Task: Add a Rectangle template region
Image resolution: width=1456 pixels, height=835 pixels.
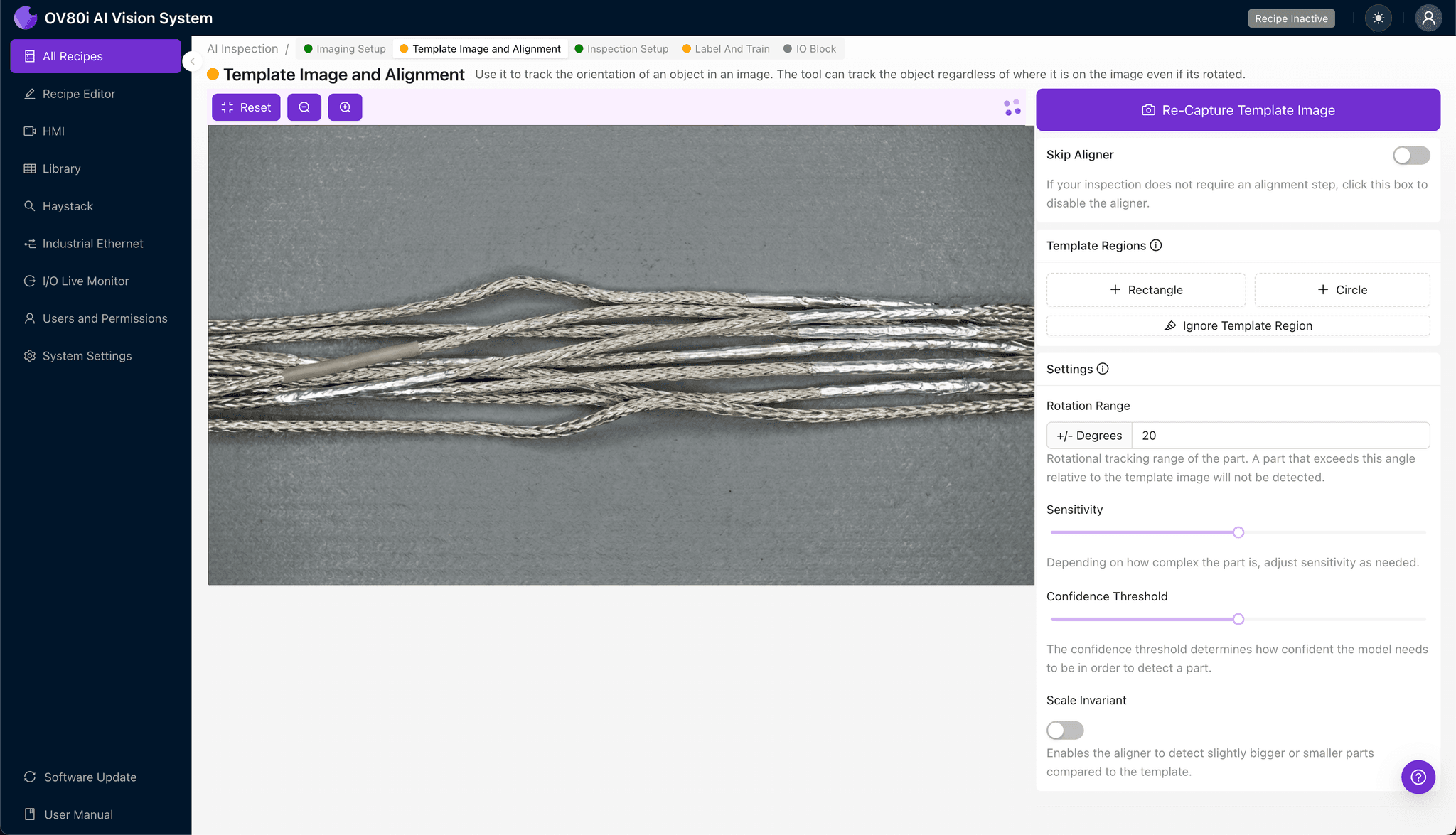Action: click(x=1145, y=289)
